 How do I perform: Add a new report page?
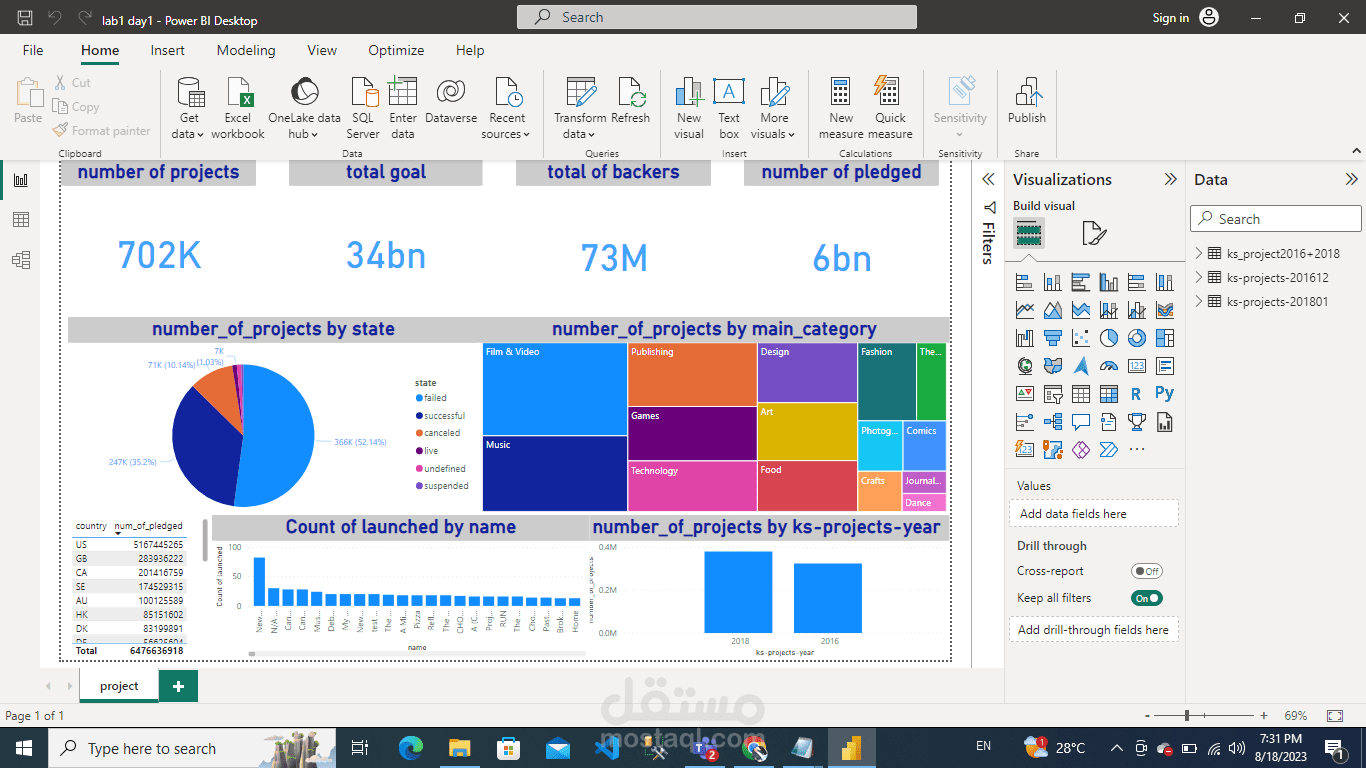click(178, 686)
